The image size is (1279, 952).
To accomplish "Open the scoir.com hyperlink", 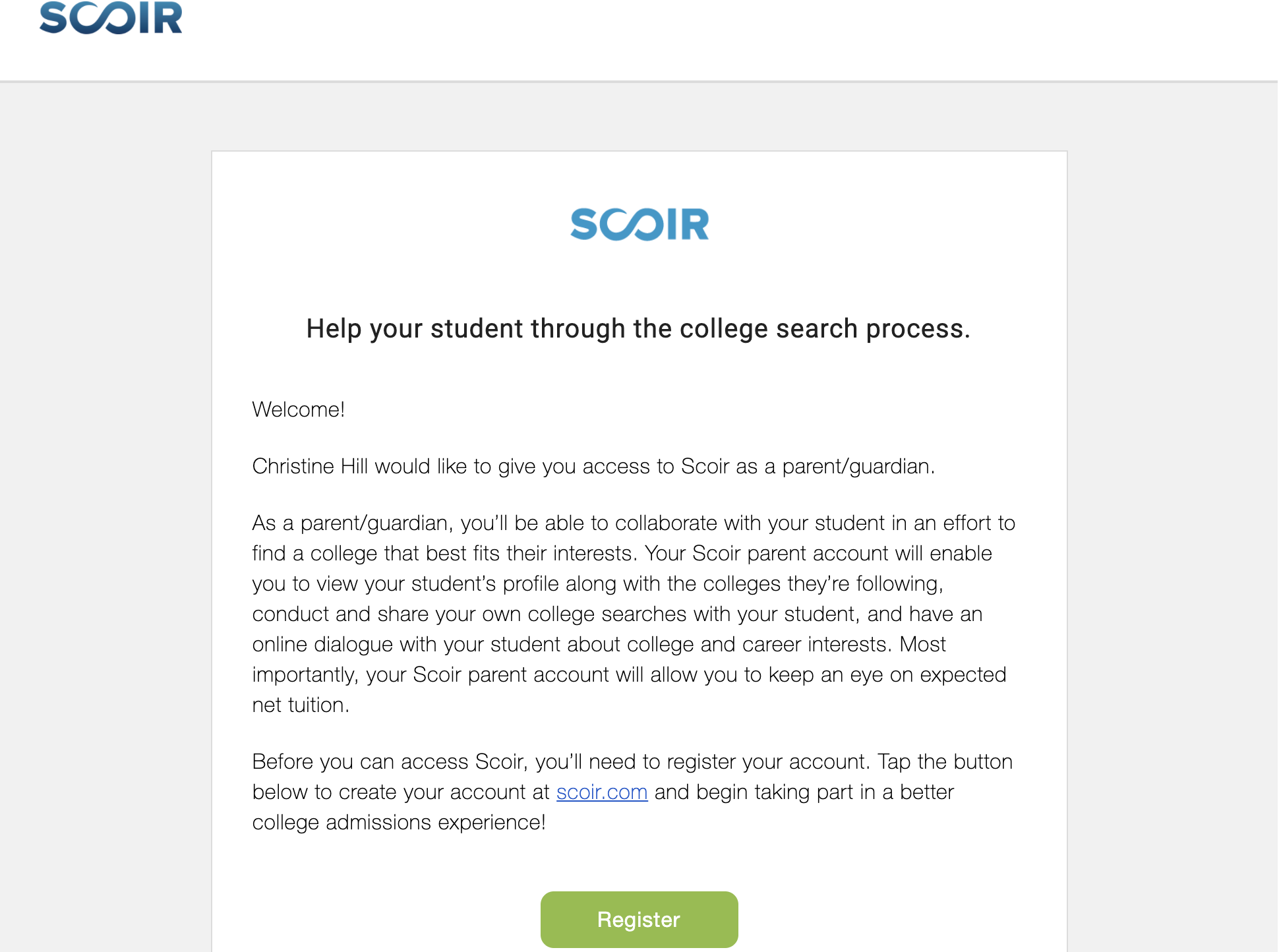I will point(602,792).
